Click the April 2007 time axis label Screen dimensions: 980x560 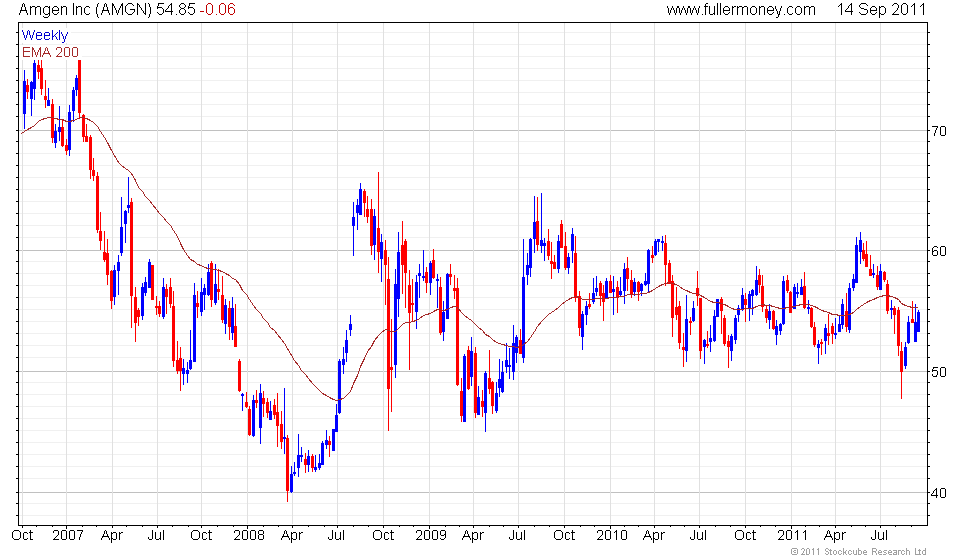pyautogui.click(x=112, y=536)
